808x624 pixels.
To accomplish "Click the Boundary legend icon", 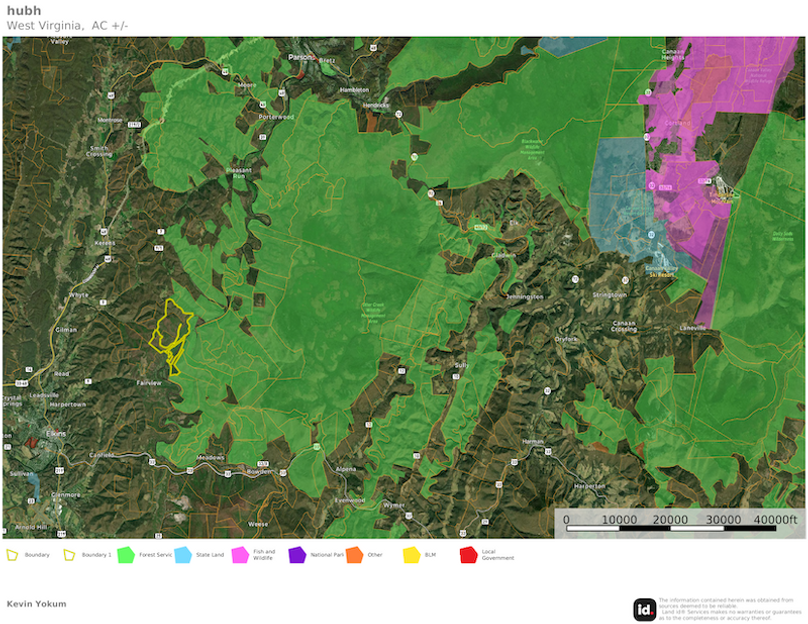I will (x=13, y=554).
